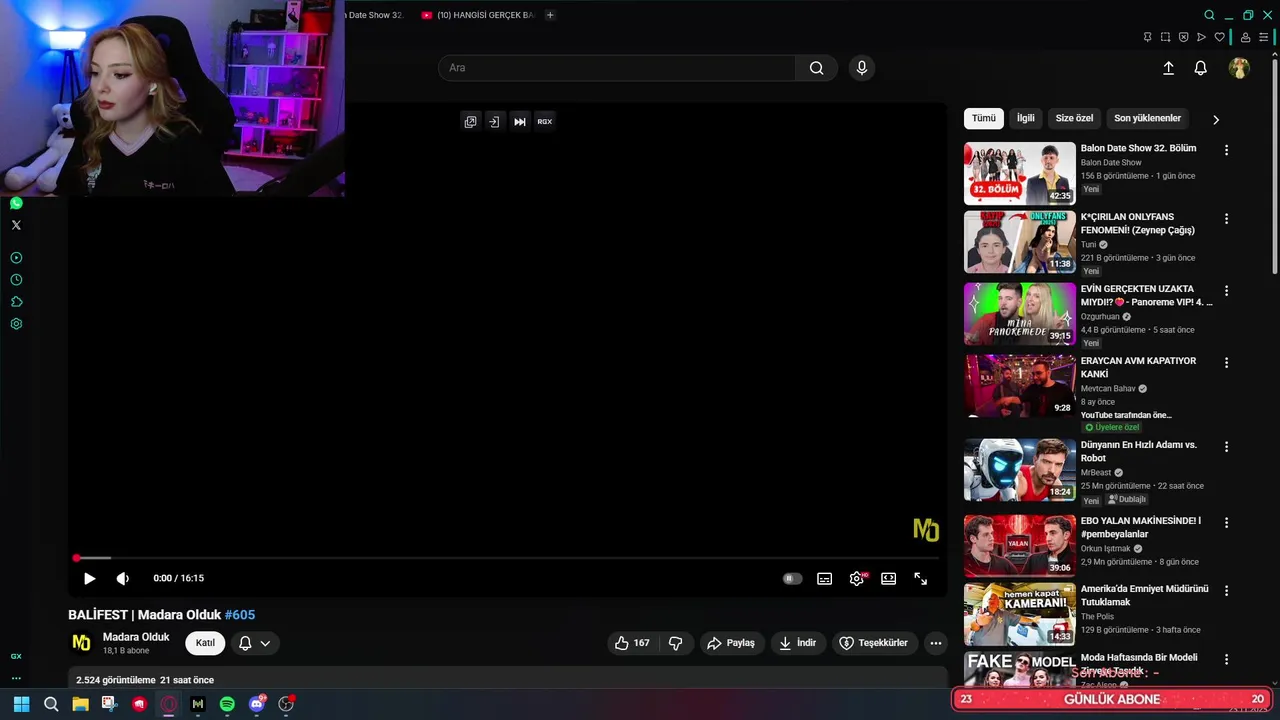
Task: Select the Son yüklenenler chip
Action: tap(1147, 118)
